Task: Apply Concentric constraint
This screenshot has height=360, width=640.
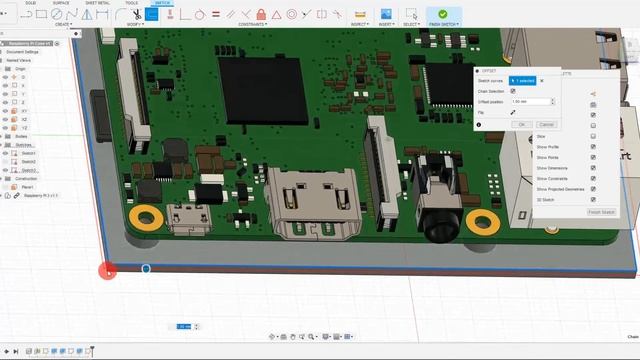Action: [x=291, y=14]
